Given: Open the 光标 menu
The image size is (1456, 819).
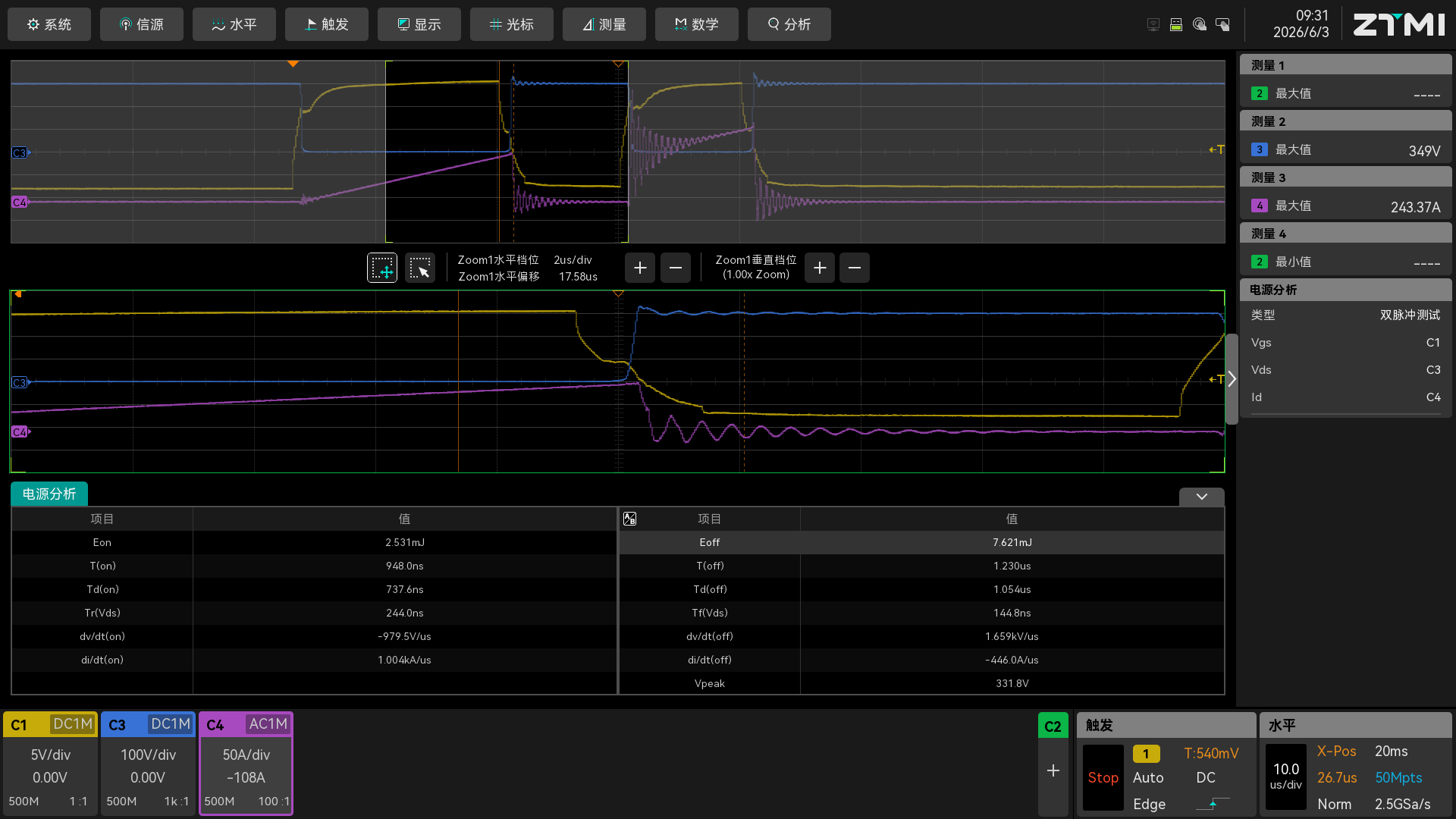Looking at the screenshot, I should tap(512, 24).
